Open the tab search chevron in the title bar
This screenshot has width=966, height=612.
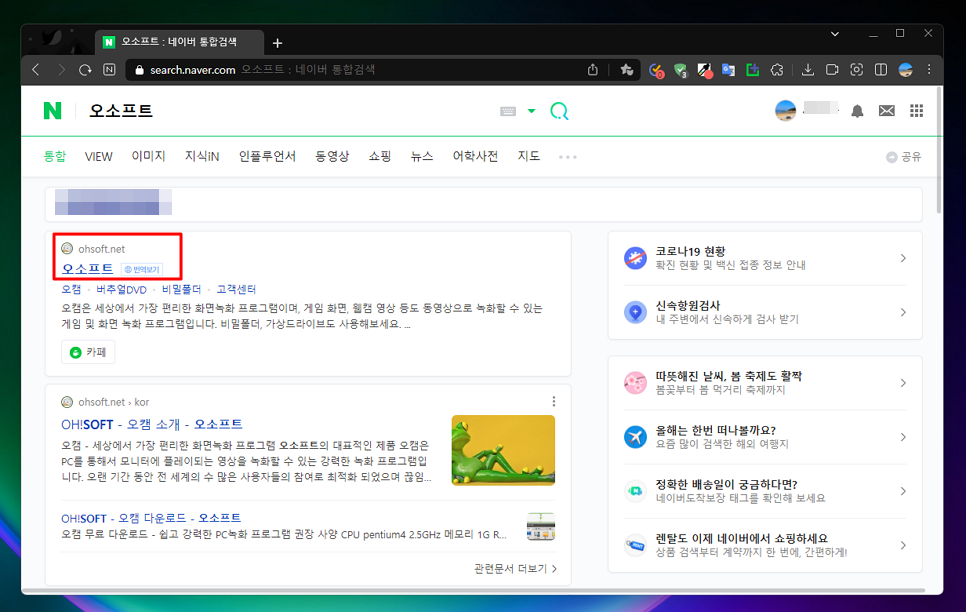pyautogui.click(x=835, y=34)
